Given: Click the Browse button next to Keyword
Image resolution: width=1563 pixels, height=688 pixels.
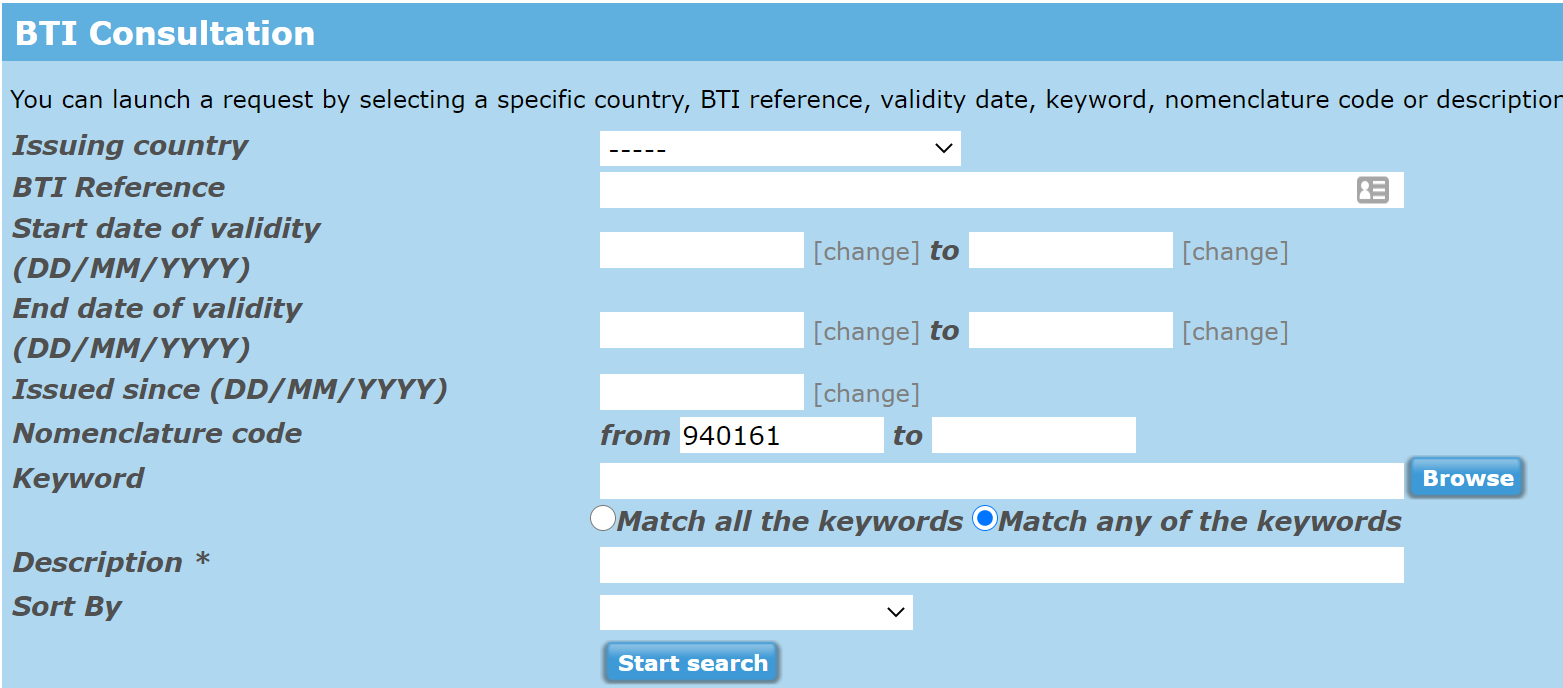Looking at the screenshot, I should click(1467, 478).
